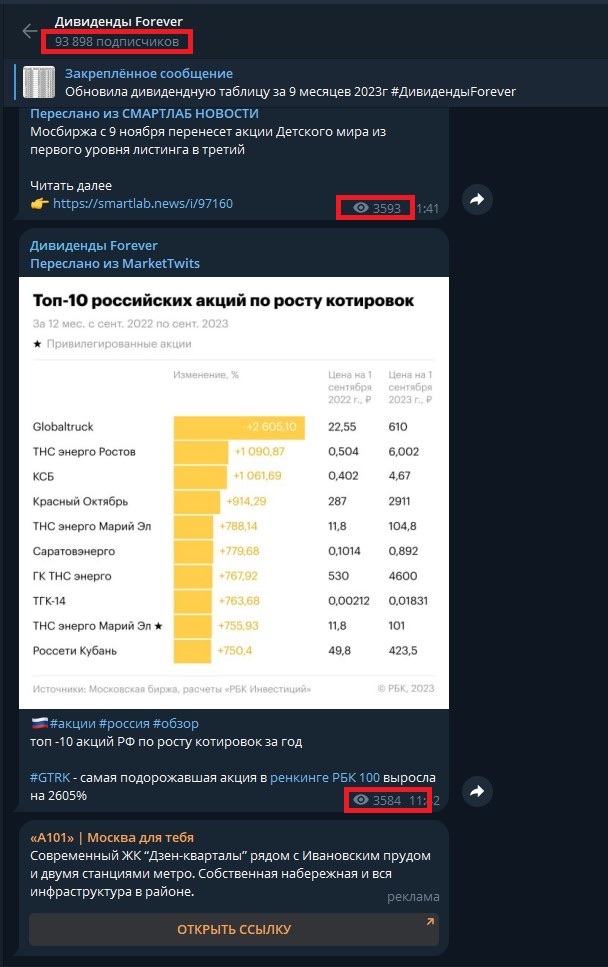Open the Топ-10 российских акций chart image

tap(234, 492)
